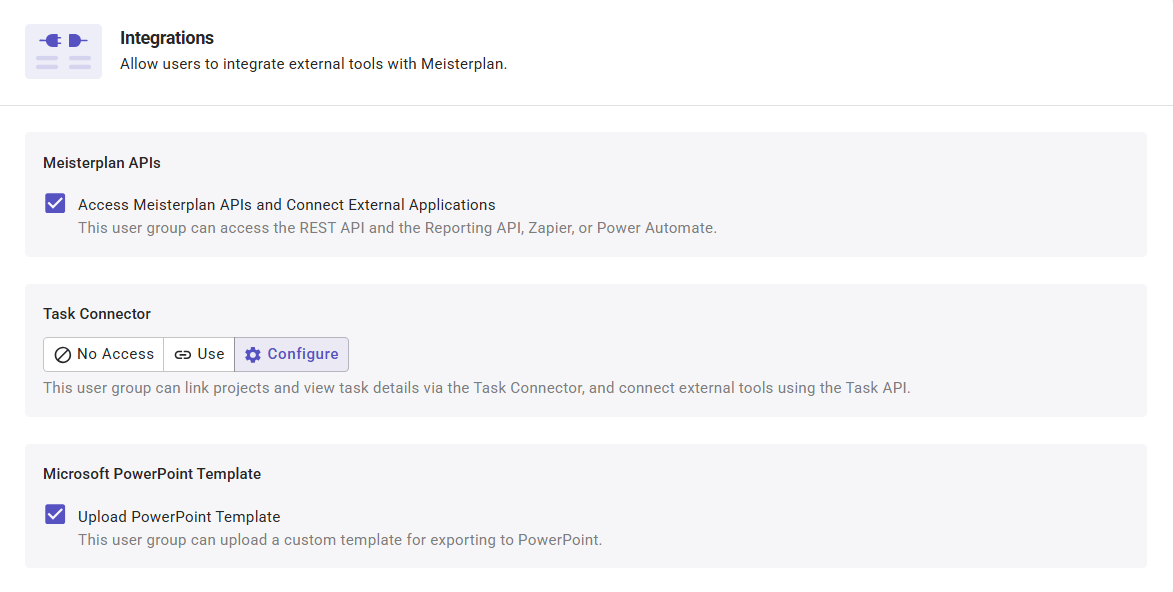Click 'Allow users to integrate external tools' subtitle
Screen dimensions: 1173x592
314,64
